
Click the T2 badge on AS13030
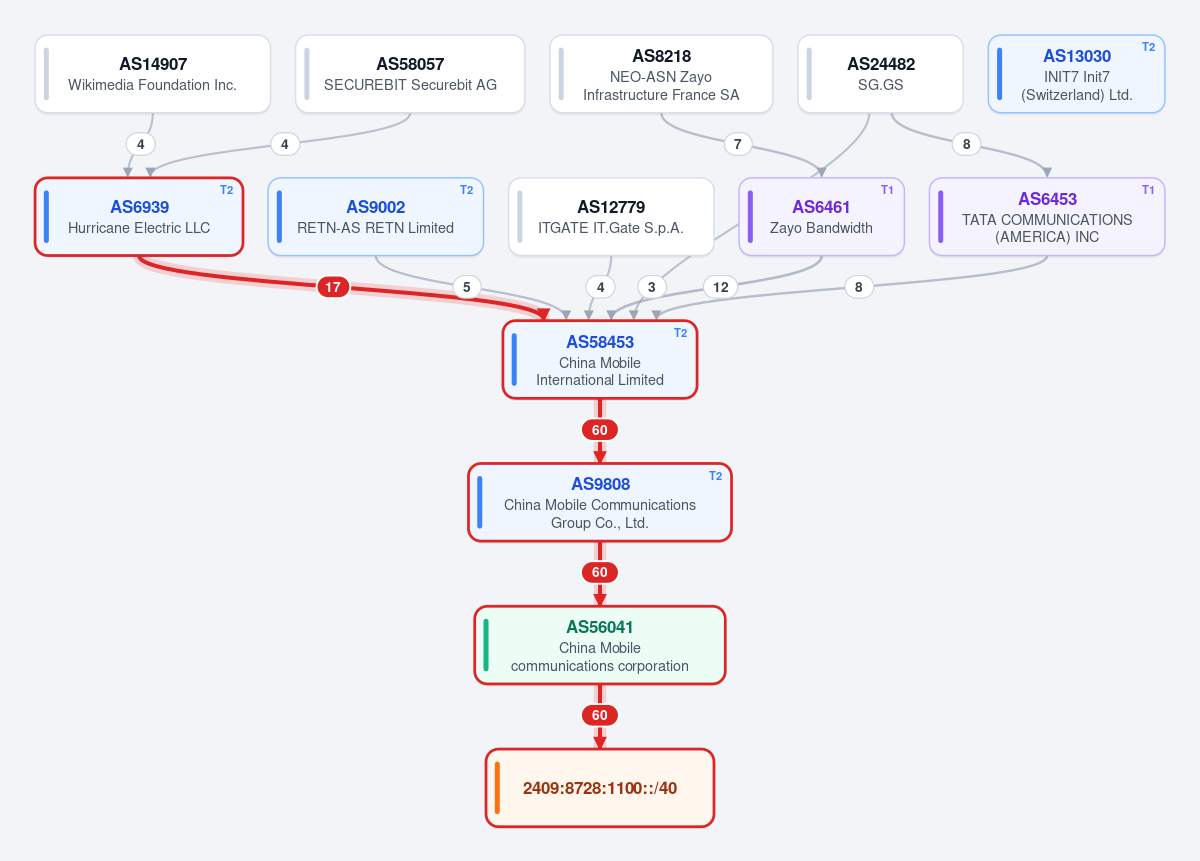(x=1148, y=47)
